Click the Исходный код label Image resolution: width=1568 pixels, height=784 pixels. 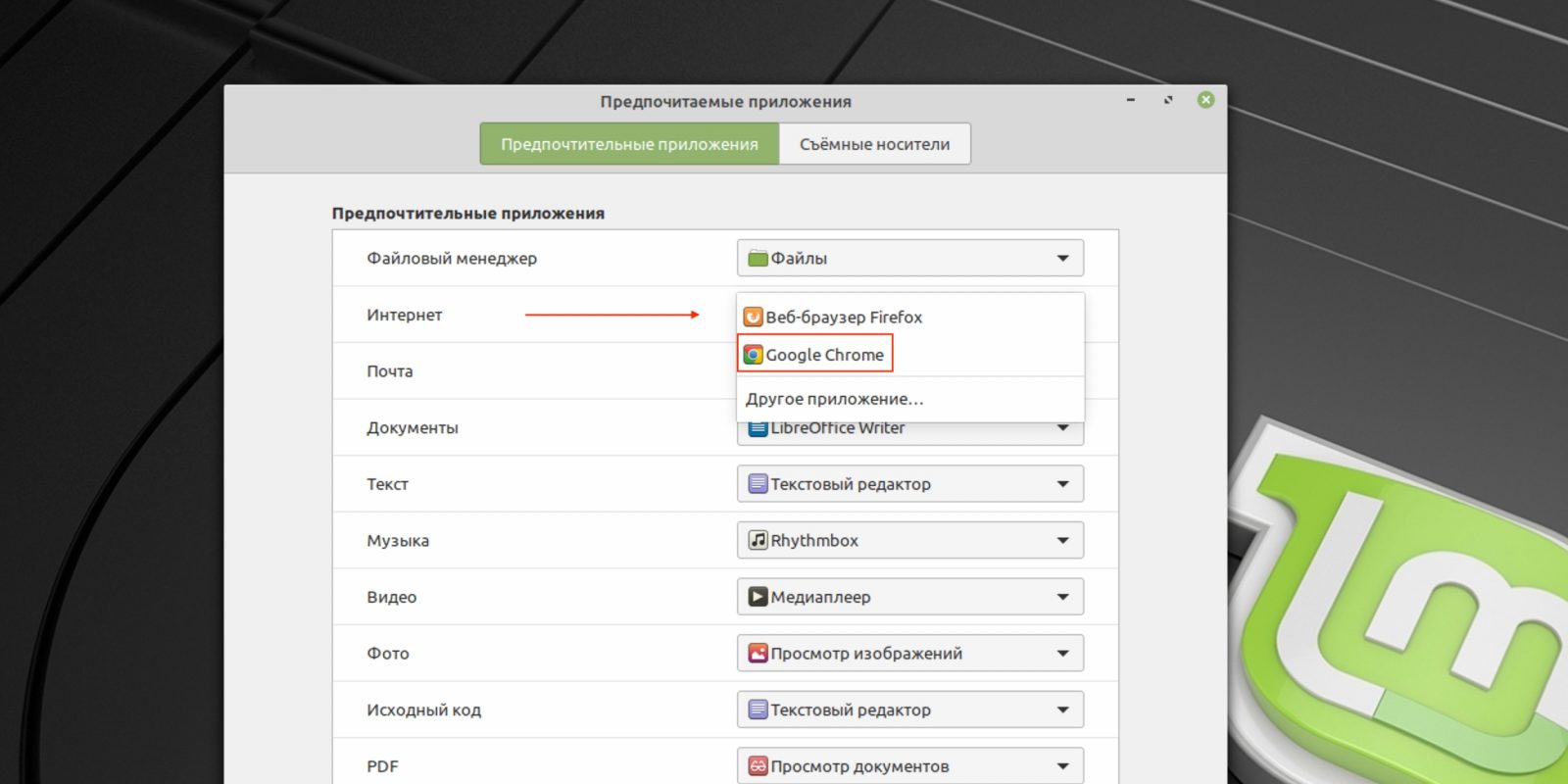(x=423, y=710)
